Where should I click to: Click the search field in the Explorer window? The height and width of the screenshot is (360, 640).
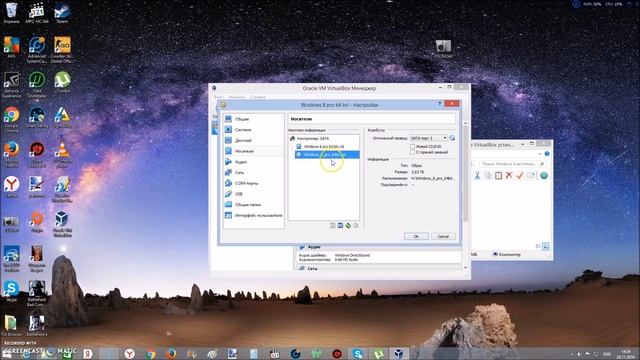pos(512,164)
